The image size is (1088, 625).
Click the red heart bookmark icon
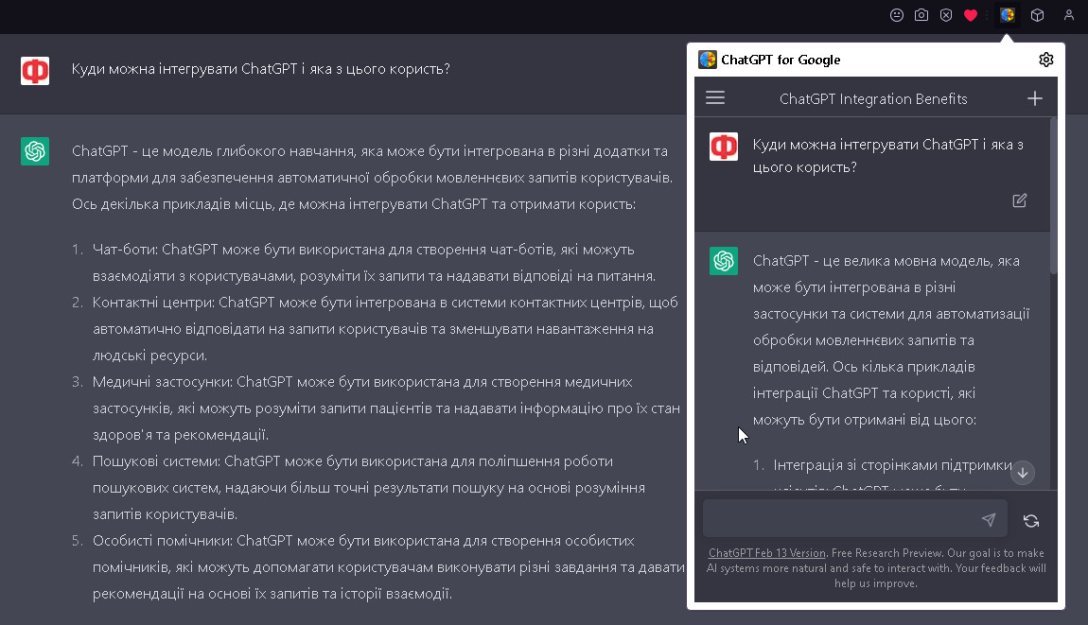(x=970, y=15)
